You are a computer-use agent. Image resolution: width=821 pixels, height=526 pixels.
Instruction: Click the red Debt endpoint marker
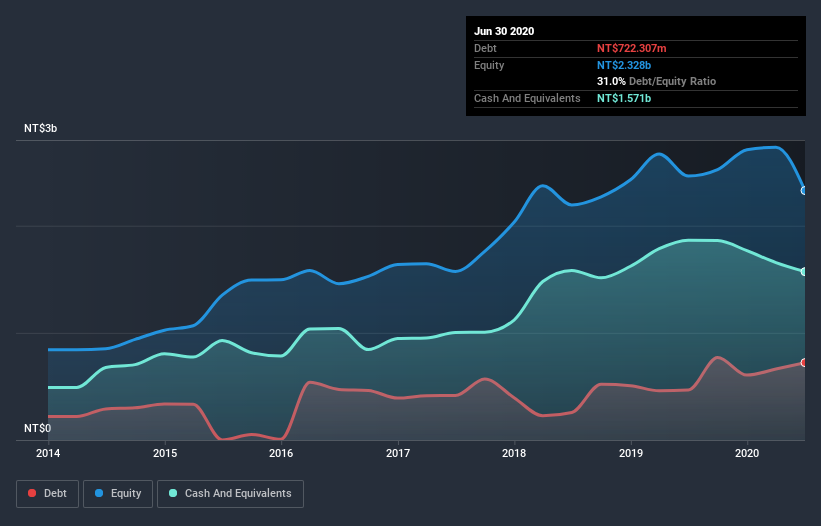804,363
